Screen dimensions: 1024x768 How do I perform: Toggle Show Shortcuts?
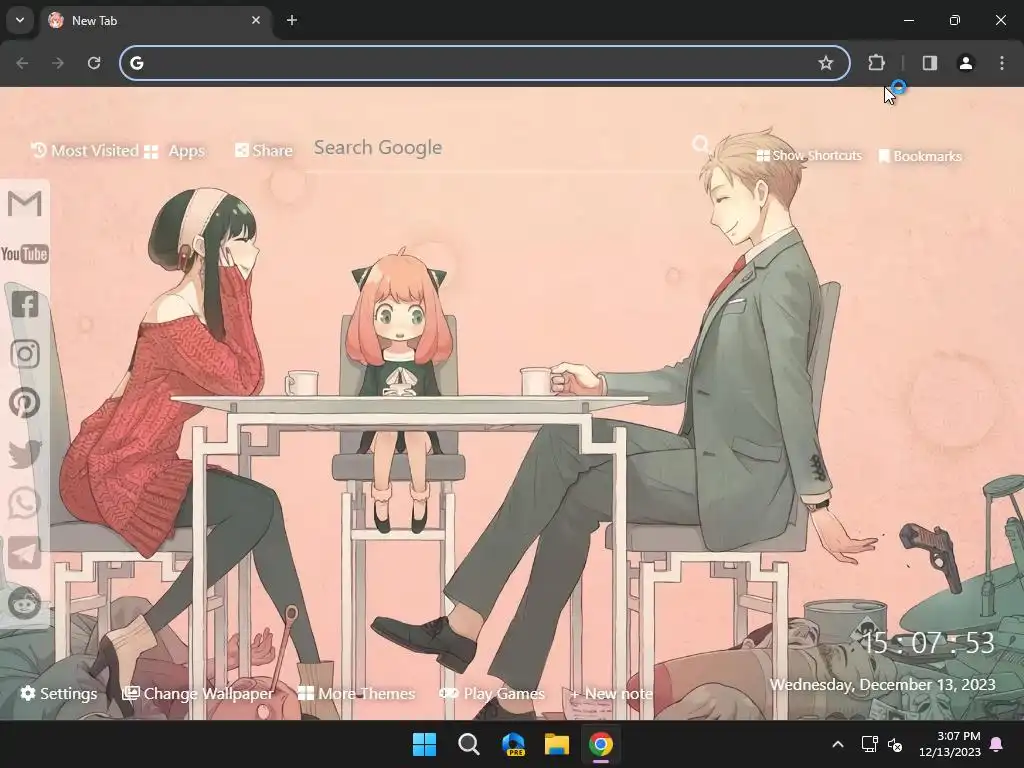(x=809, y=155)
